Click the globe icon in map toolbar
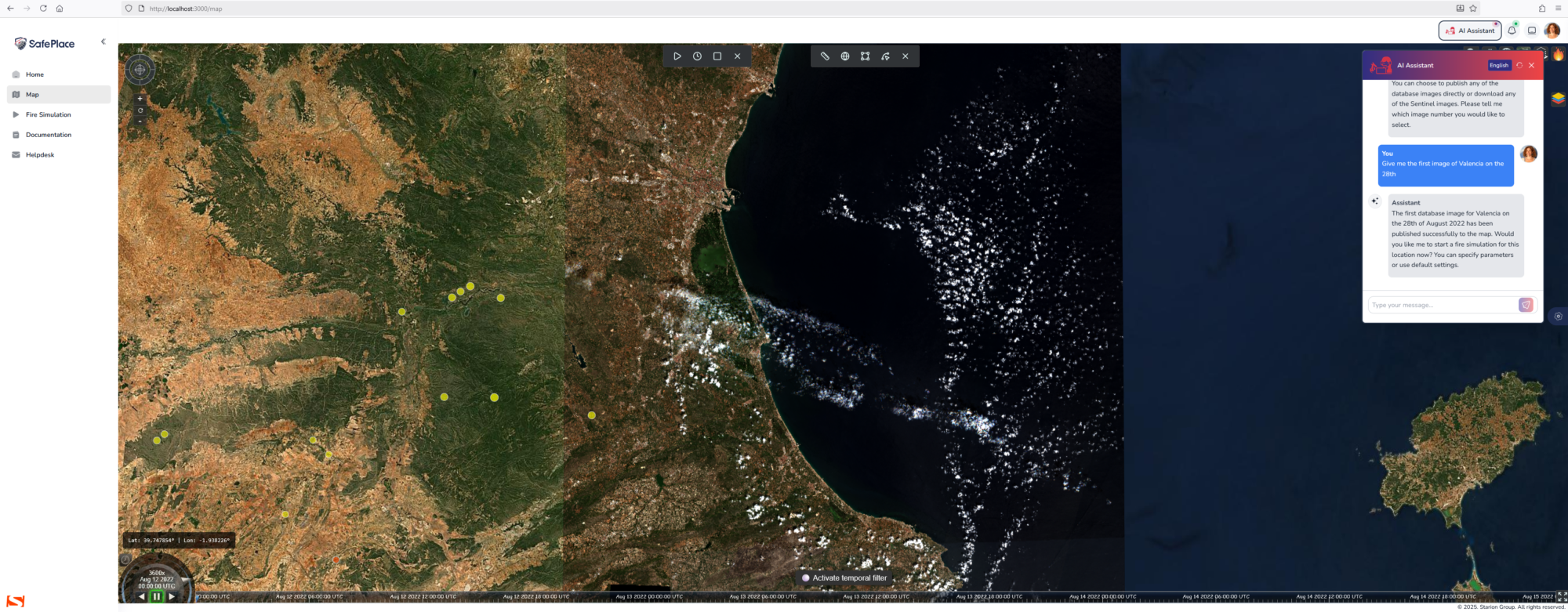This screenshot has height=612, width=1568. click(x=845, y=56)
